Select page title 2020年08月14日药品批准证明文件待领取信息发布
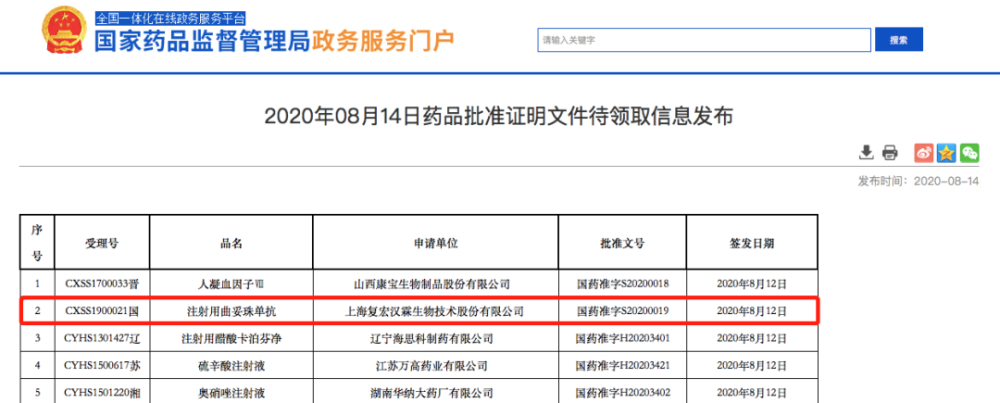Image resolution: width=1000 pixels, height=403 pixels. [x=499, y=116]
